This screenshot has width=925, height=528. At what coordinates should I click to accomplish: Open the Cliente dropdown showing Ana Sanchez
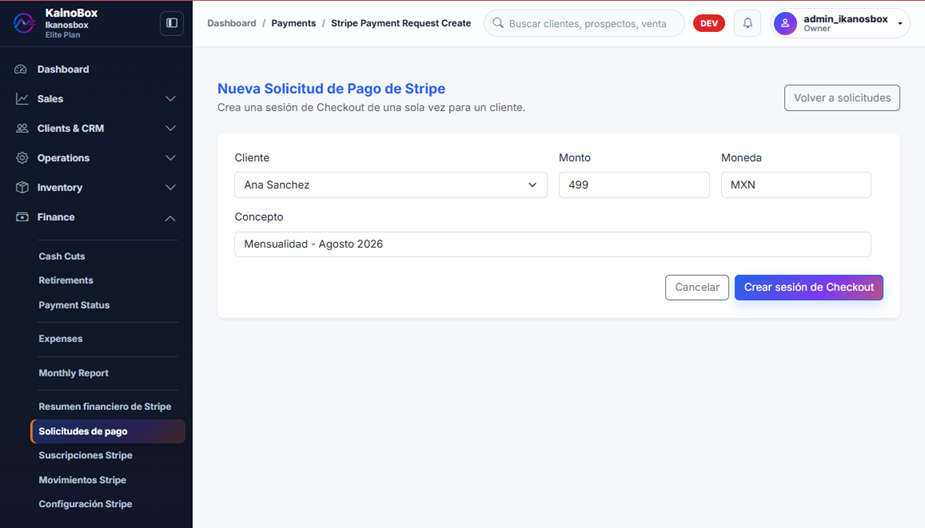(391, 185)
